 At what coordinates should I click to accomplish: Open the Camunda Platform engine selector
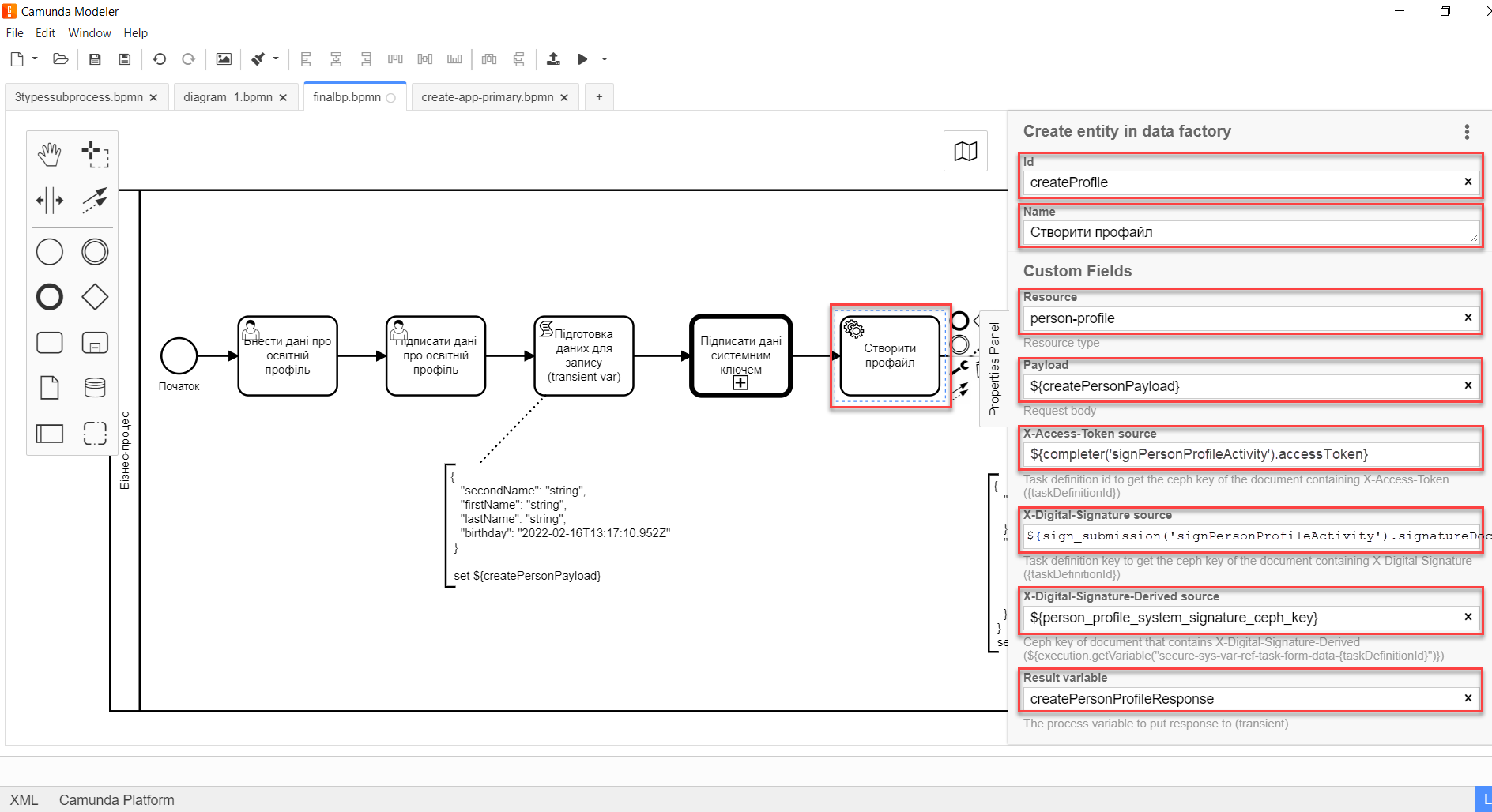pos(116,800)
